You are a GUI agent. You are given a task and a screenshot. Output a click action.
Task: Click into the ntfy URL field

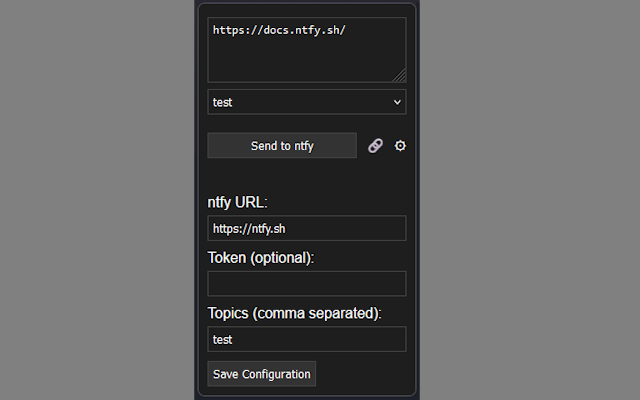[x=306, y=228]
